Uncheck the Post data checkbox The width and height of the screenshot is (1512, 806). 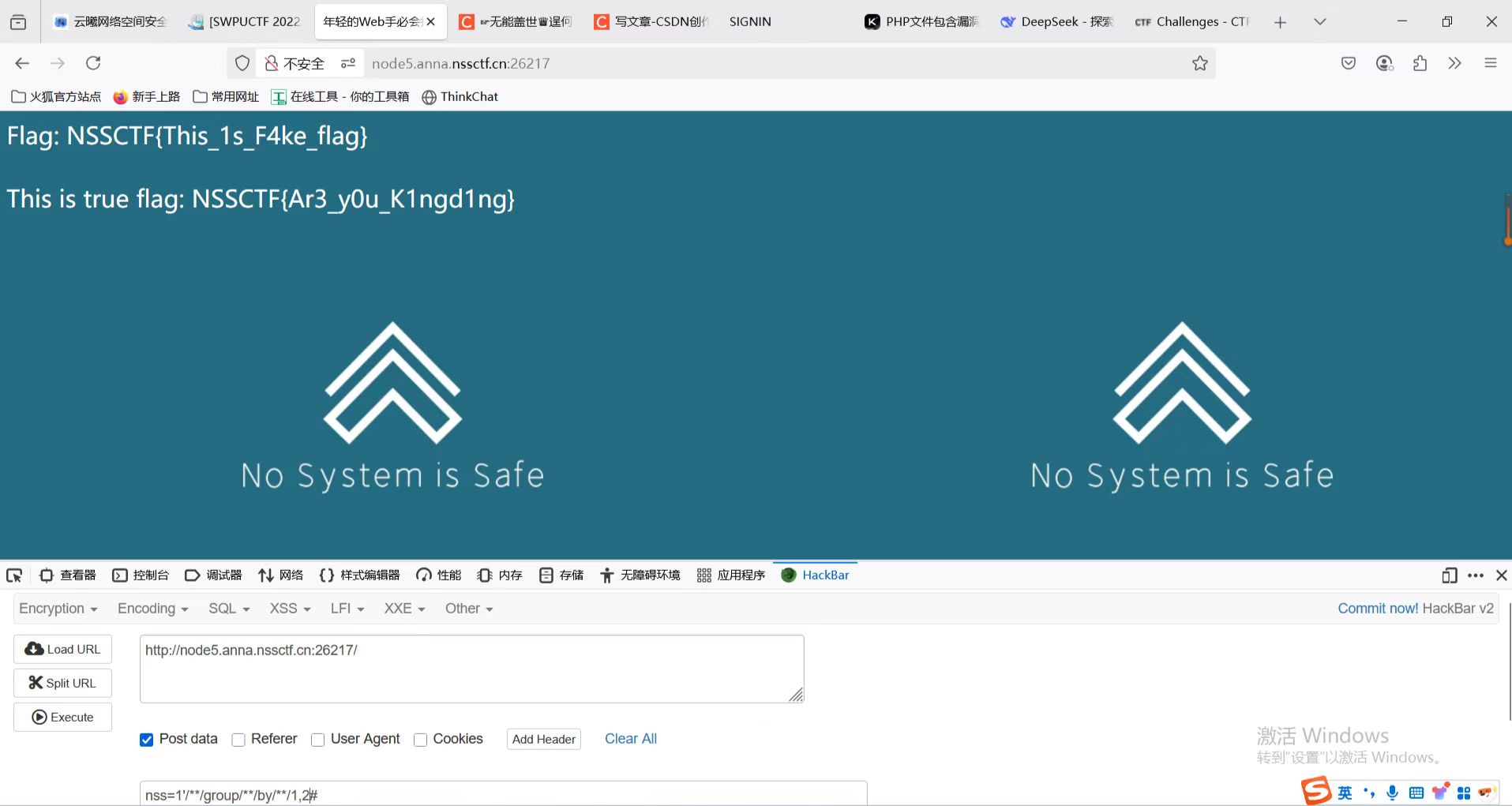tap(146, 740)
